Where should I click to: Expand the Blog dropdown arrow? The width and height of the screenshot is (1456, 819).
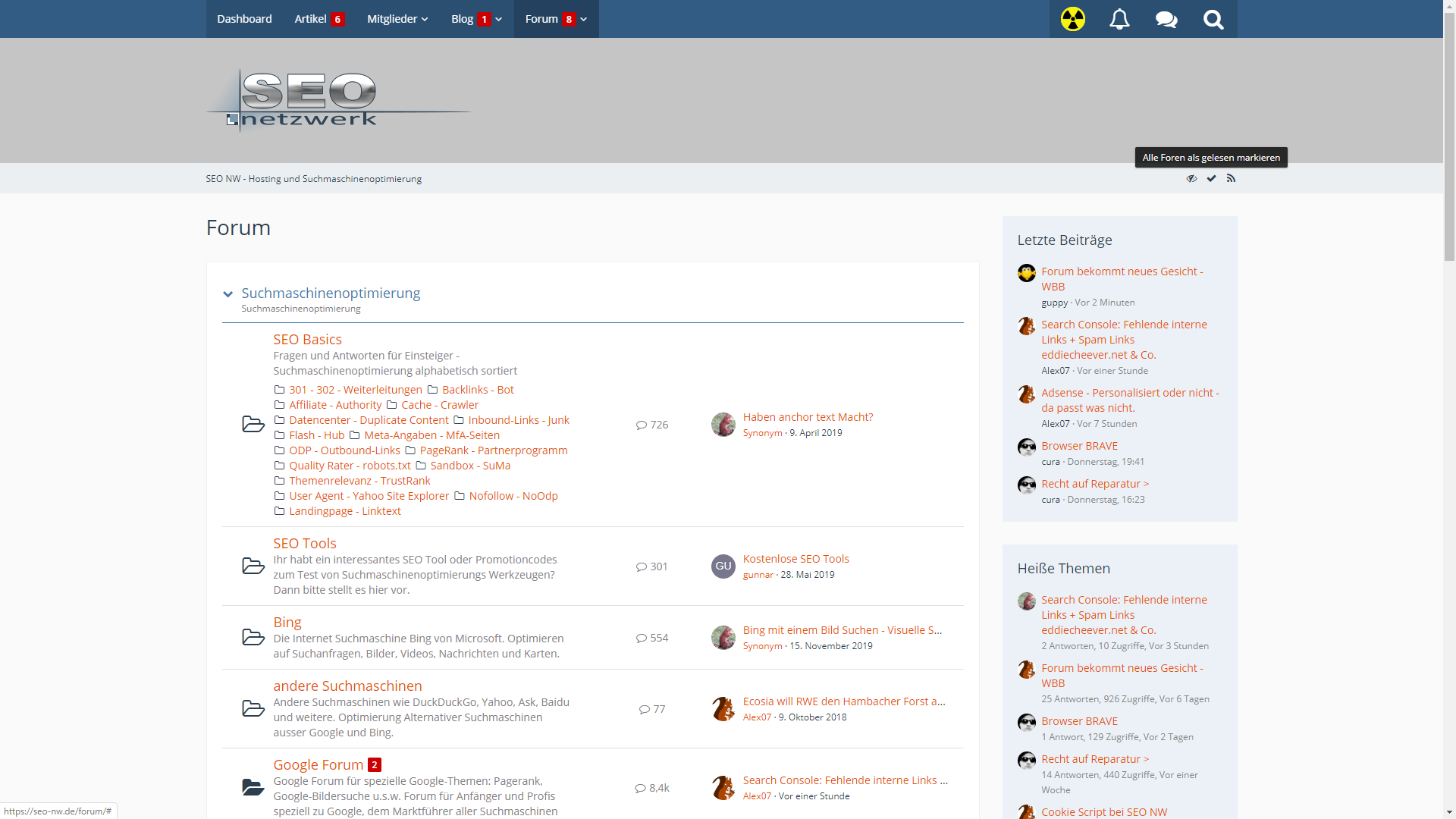pos(499,19)
